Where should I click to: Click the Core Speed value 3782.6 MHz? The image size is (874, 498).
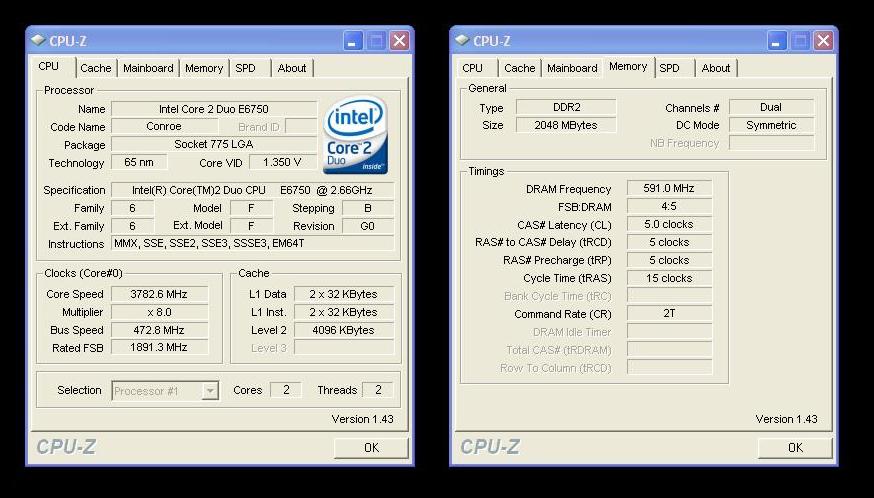(x=159, y=294)
